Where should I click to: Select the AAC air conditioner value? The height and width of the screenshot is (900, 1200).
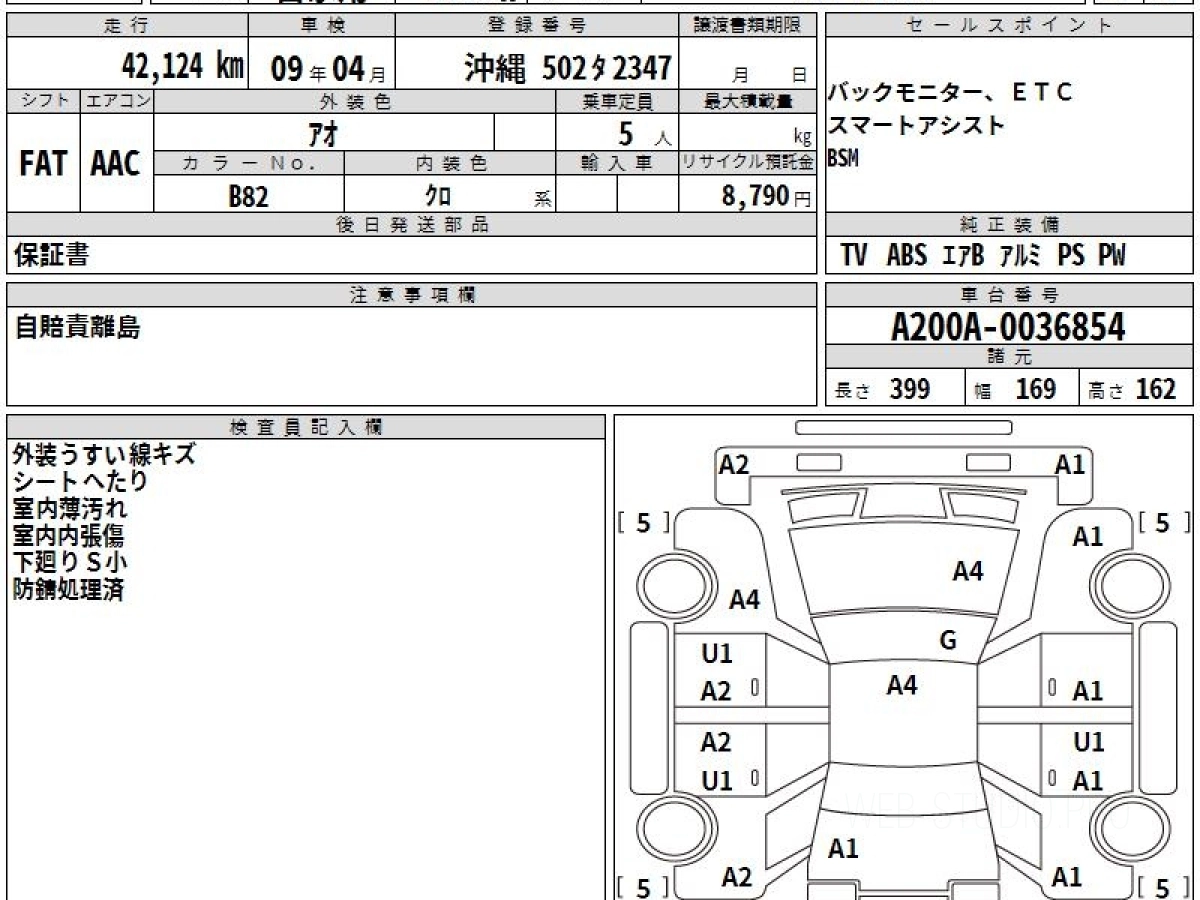pyautogui.click(x=116, y=165)
